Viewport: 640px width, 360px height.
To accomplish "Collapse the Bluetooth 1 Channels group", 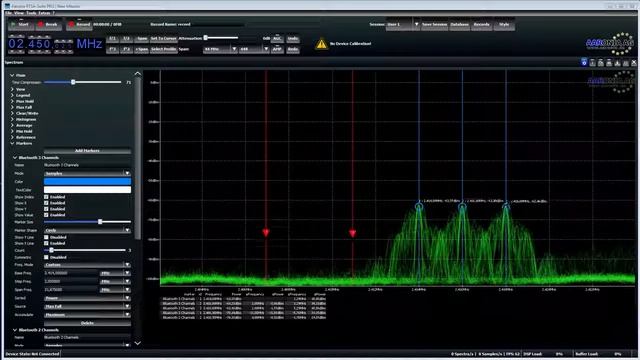I will click(15, 158).
